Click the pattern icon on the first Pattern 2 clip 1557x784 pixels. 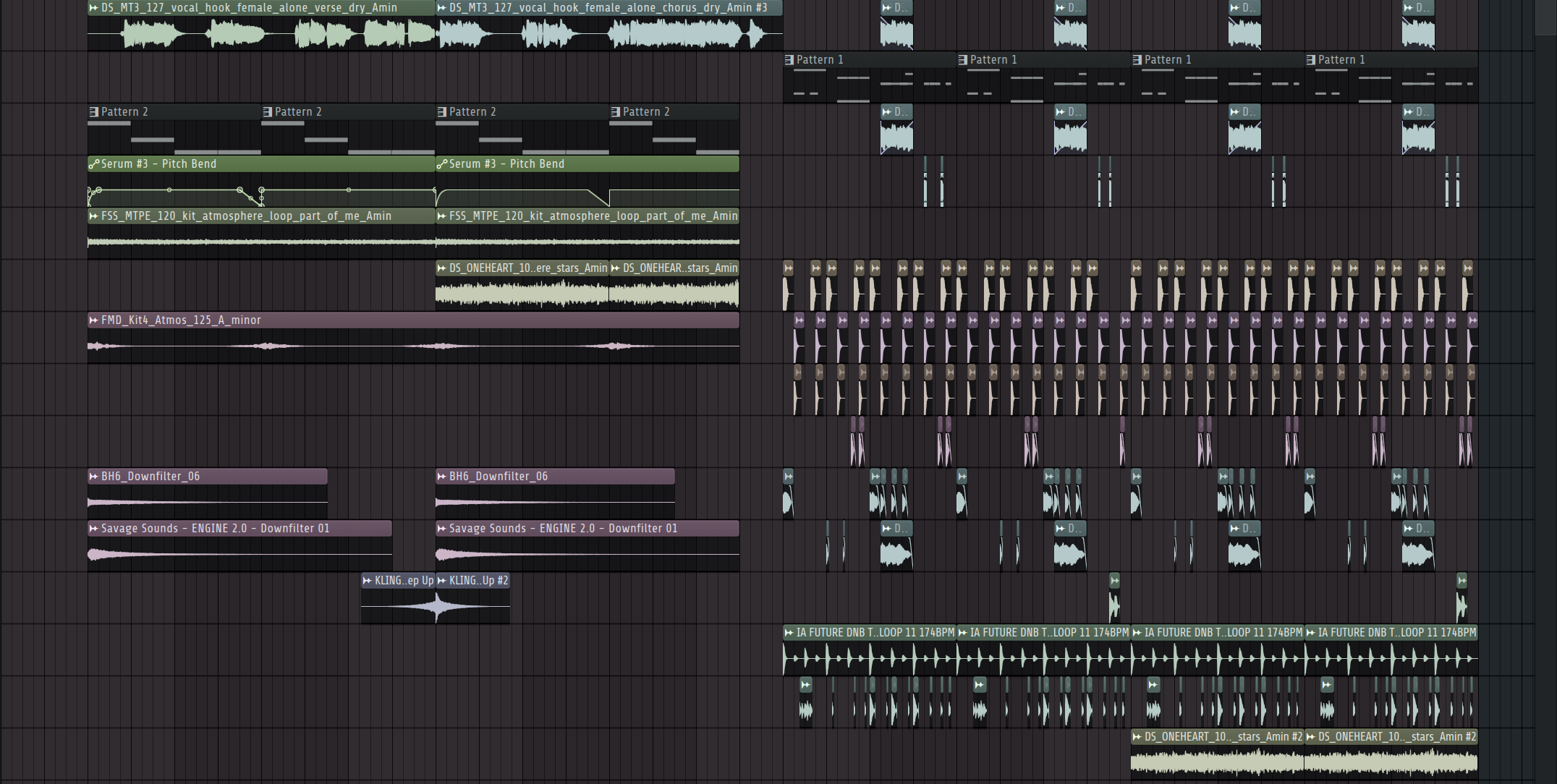tap(93, 112)
